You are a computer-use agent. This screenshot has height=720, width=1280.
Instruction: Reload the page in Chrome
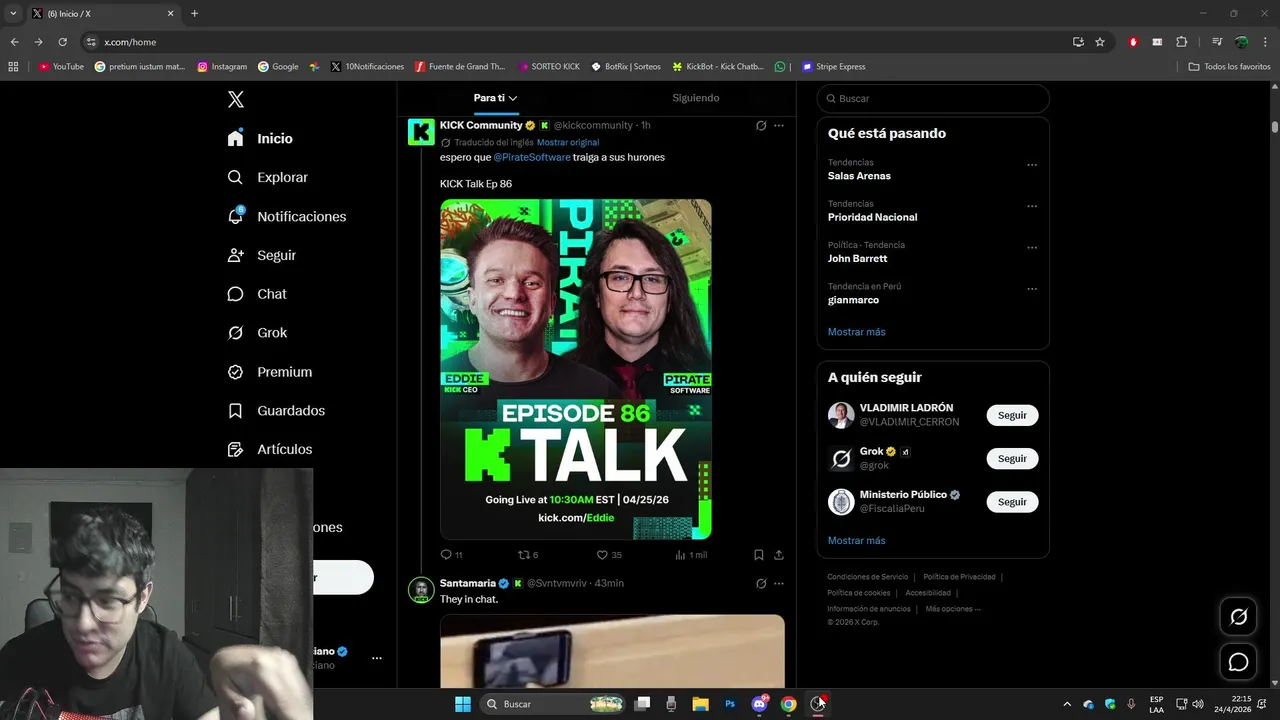[x=62, y=42]
